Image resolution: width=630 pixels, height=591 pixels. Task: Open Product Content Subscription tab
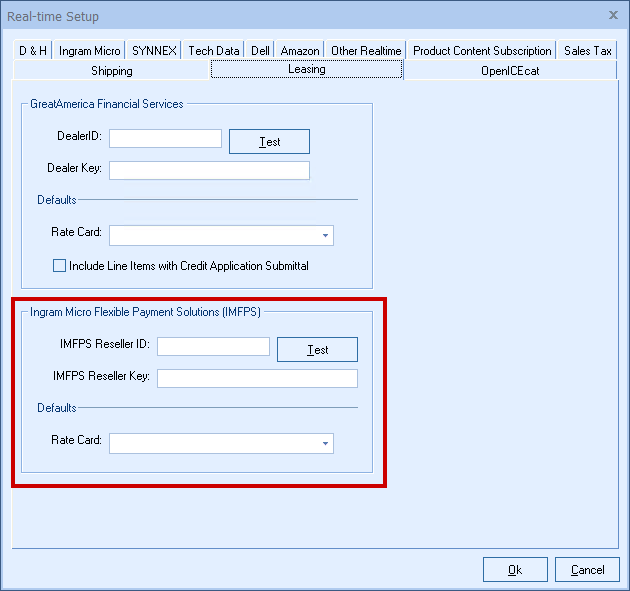coord(482,51)
